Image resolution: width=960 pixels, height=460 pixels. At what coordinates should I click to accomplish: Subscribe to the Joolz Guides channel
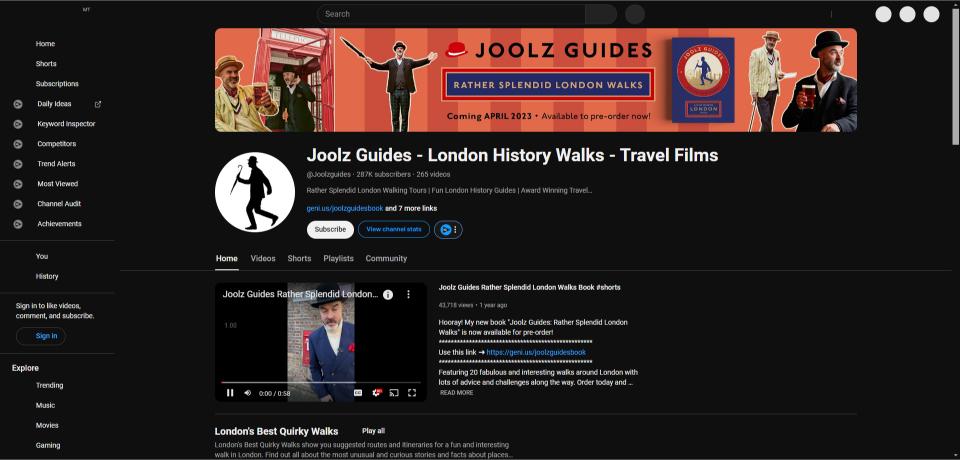coord(330,230)
